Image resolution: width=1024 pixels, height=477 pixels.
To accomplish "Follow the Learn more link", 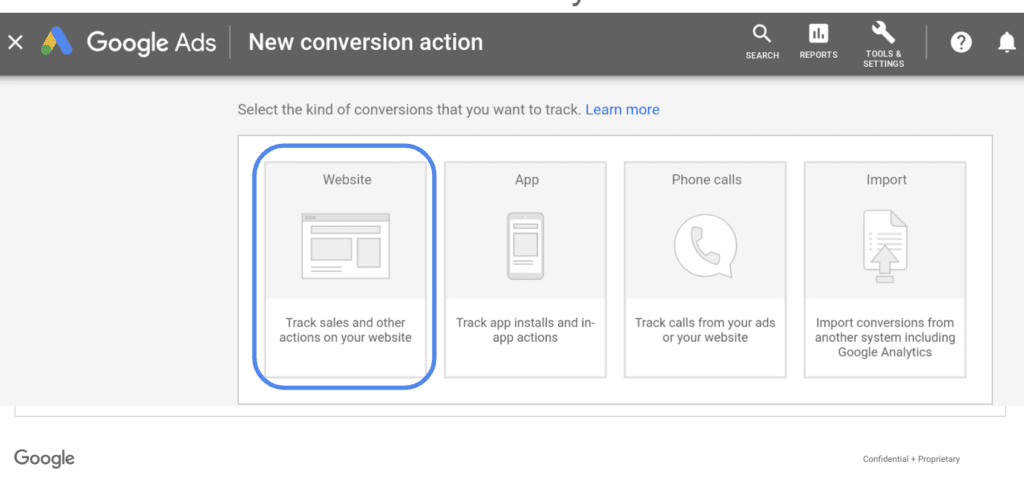I will [622, 109].
